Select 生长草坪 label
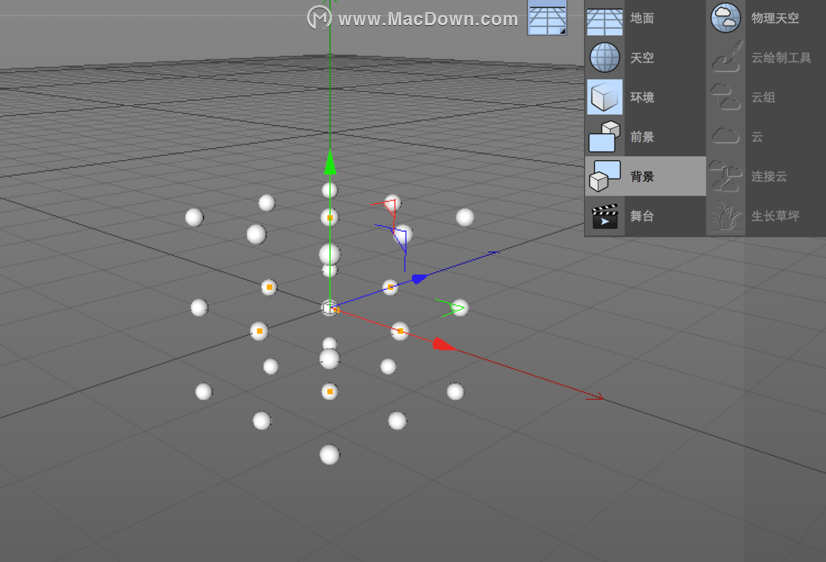The height and width of the screenshot is (562, 826). 775,216
